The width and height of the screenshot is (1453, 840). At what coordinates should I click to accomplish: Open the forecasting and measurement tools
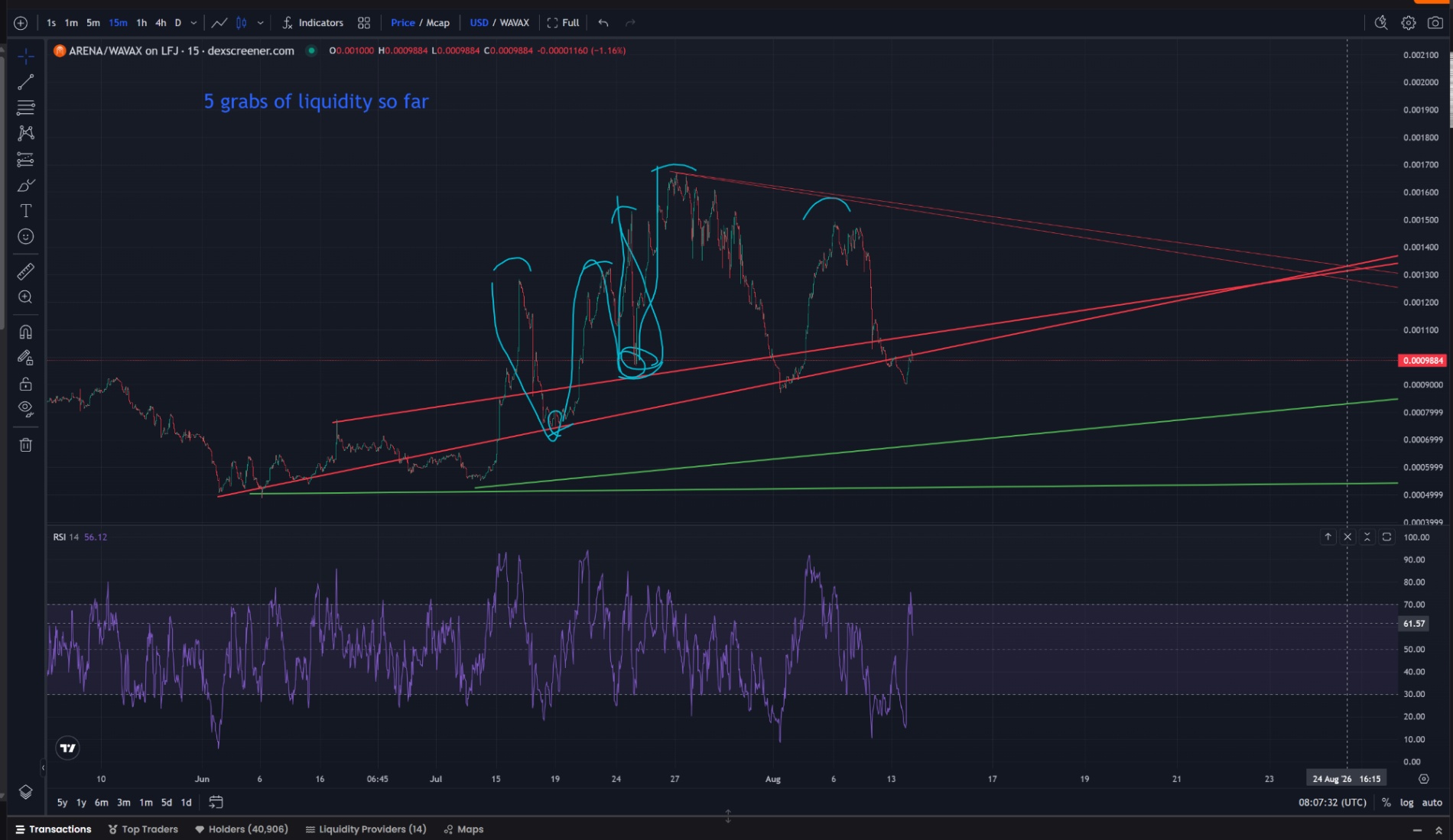(x=25, y=160)
